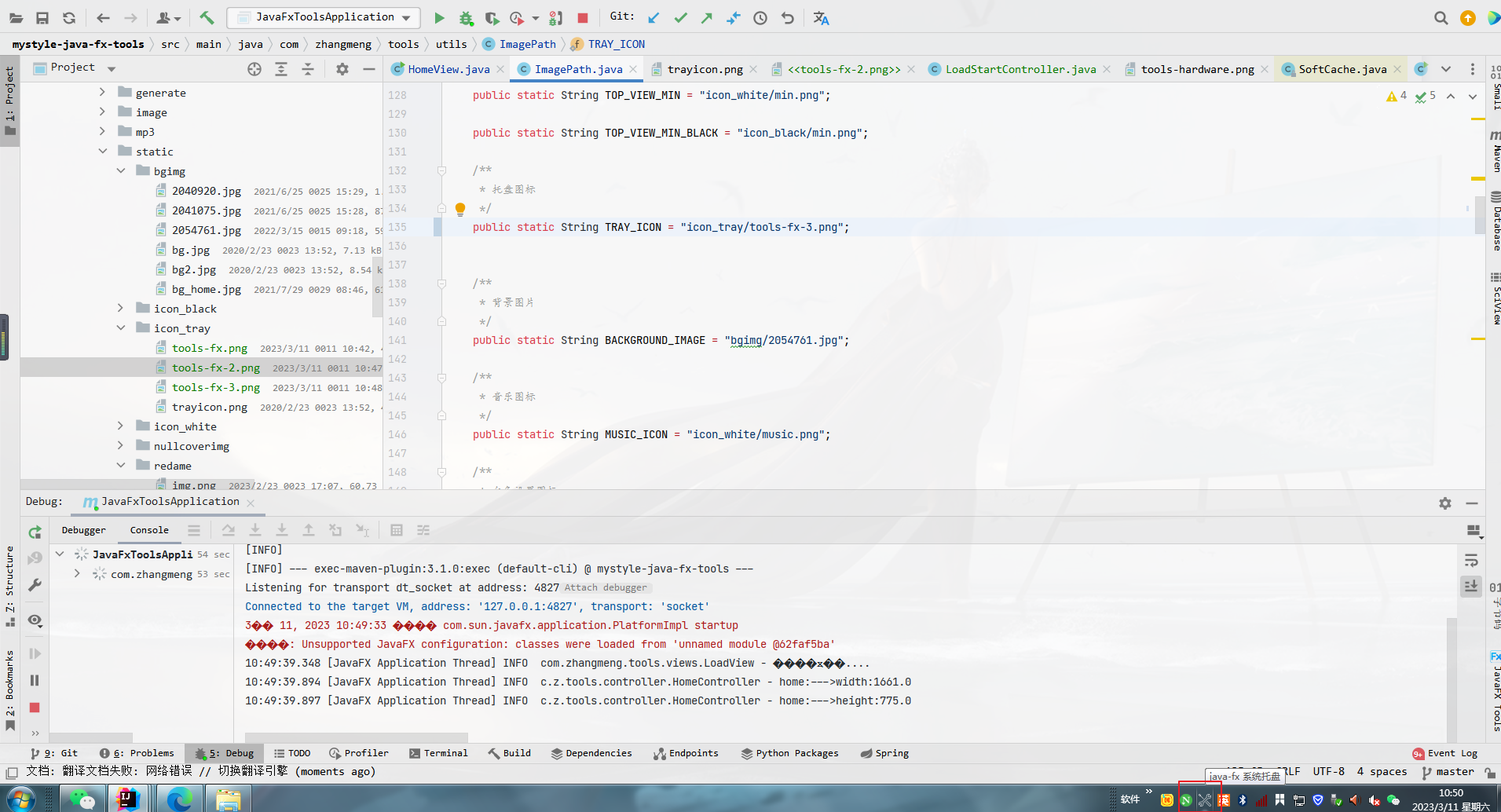1501x812 pixels.
Task: Expand the icon_black folder
Action: (120, 309)
